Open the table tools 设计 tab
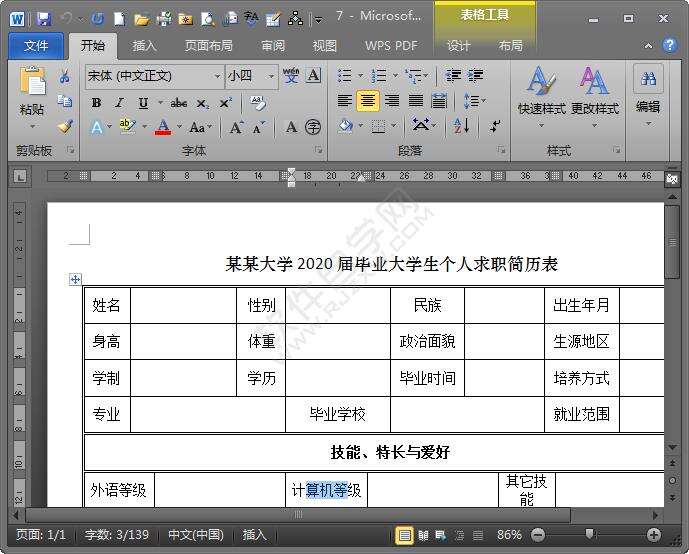Screen dimensions: 689x554 (x=459, y=46)
